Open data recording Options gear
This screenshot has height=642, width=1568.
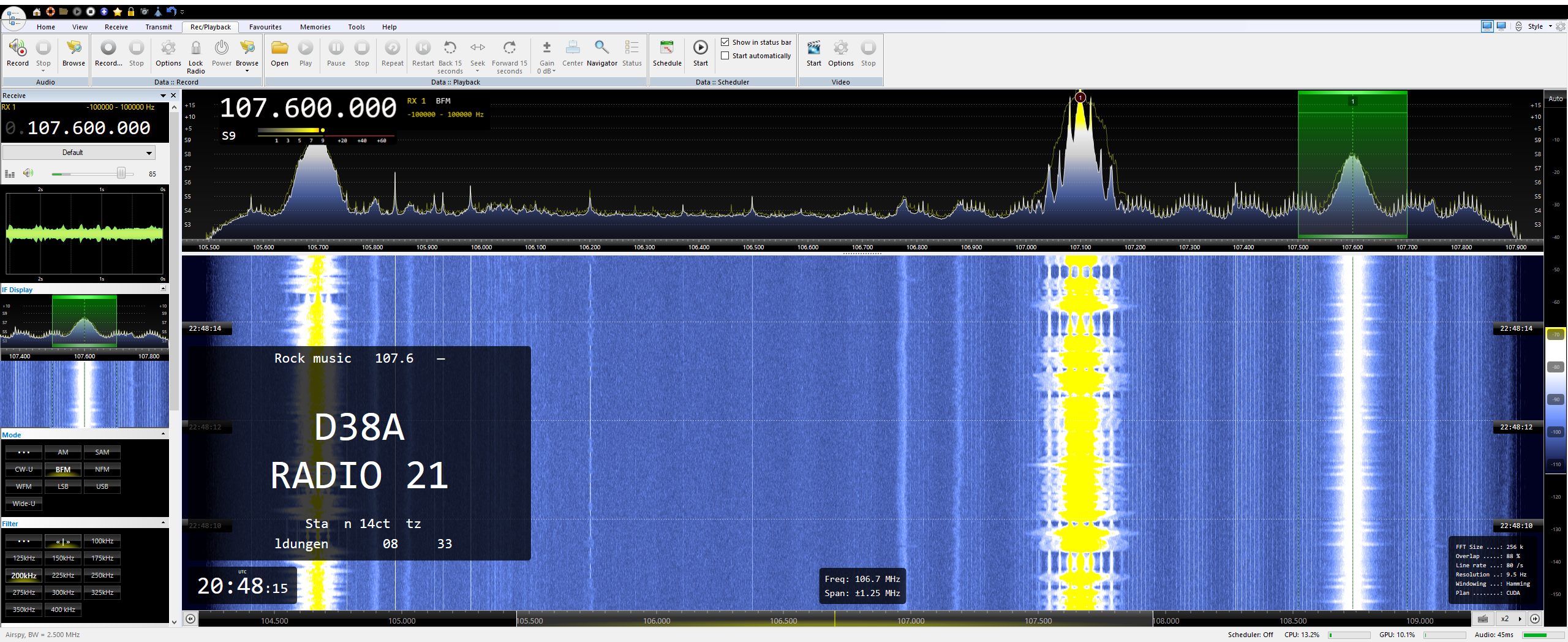tap(168, 48)
